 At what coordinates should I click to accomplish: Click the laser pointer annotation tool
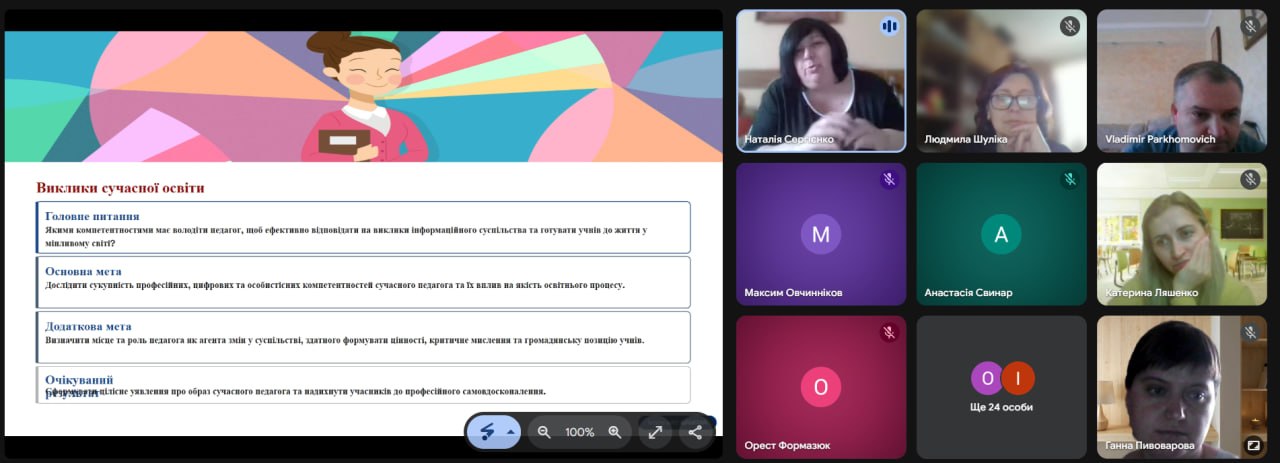pos(488,432)
